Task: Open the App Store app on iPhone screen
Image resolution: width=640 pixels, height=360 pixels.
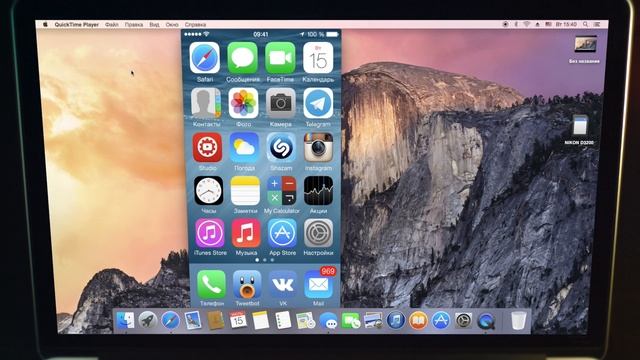Action: 282,233
